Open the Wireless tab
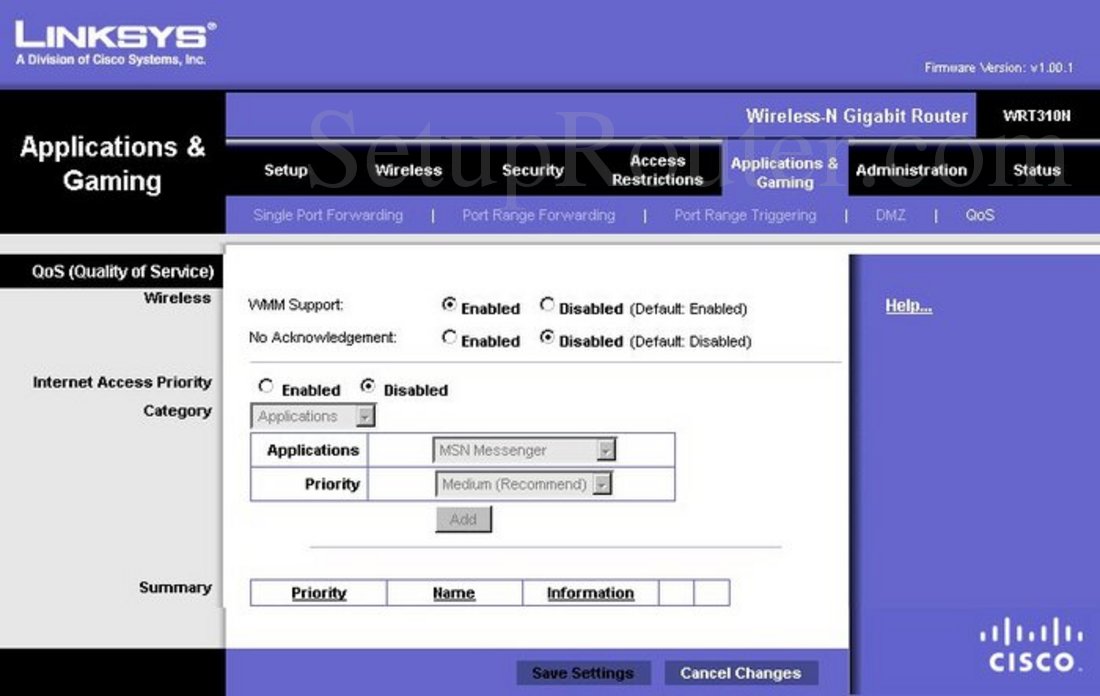 click(407, 170)
